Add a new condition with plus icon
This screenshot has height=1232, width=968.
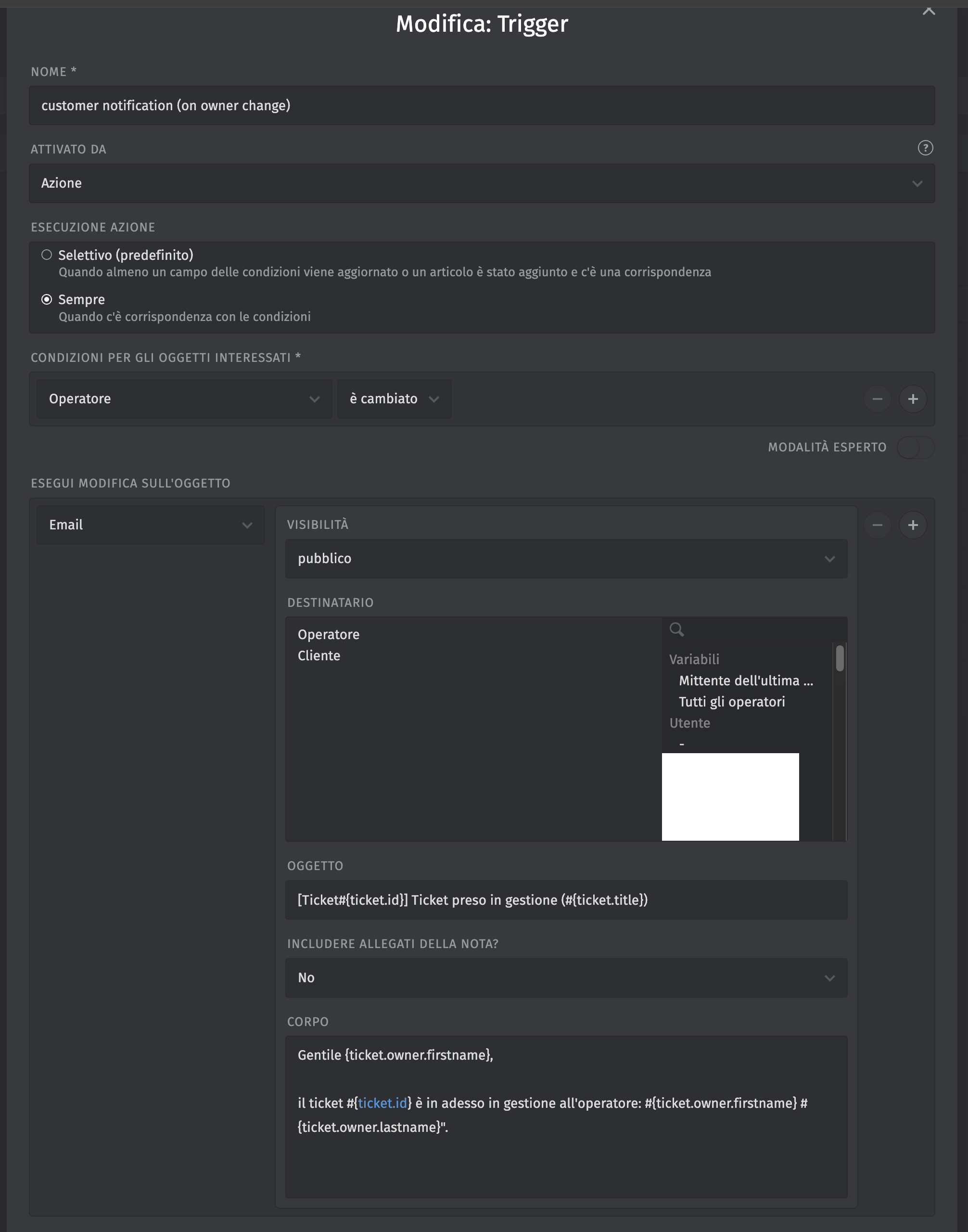tap(913, 399)
